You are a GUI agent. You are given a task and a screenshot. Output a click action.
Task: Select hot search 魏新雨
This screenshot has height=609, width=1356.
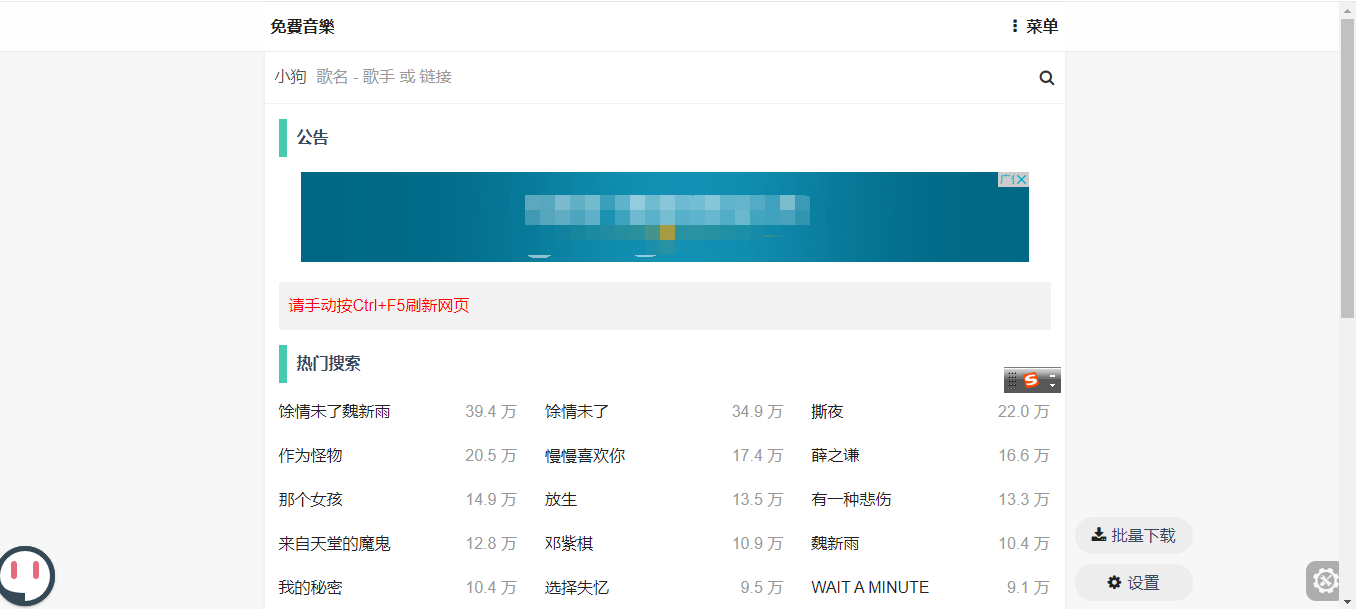click(835, 543)
